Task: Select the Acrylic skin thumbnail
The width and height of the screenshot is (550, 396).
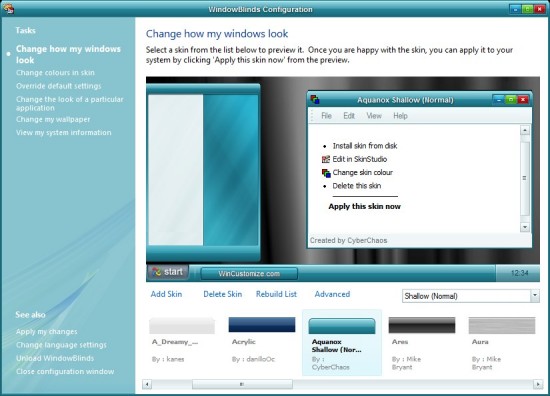Action: click(262, 324)
